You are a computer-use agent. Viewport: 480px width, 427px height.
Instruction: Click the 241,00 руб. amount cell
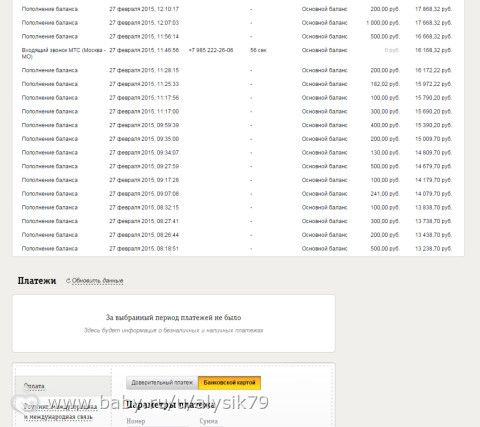click(x=385, y=194)
